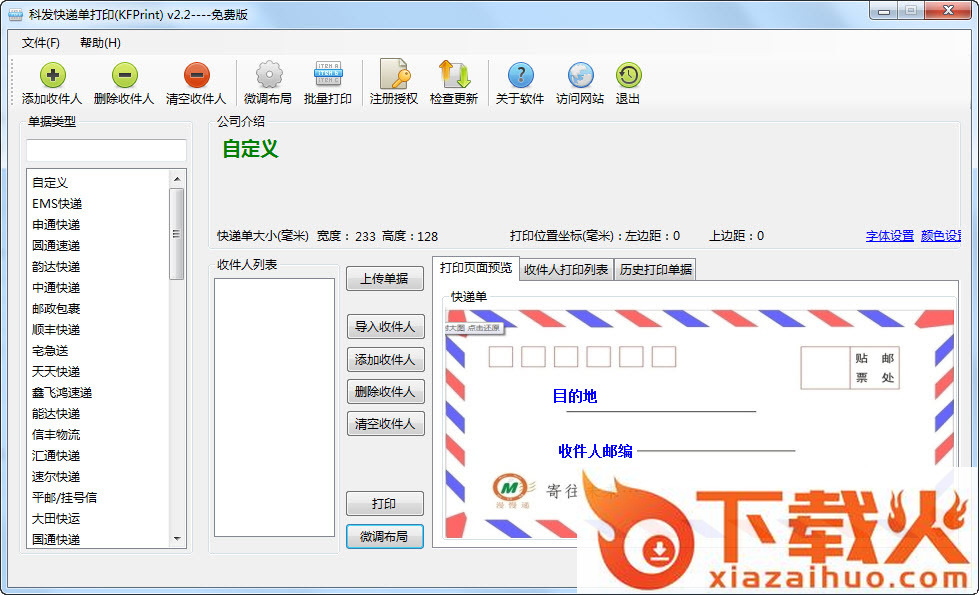Viewport: 979px width, 595px height.
Task: Open Register License (注册授权) key icon
Action: [394, 76]
